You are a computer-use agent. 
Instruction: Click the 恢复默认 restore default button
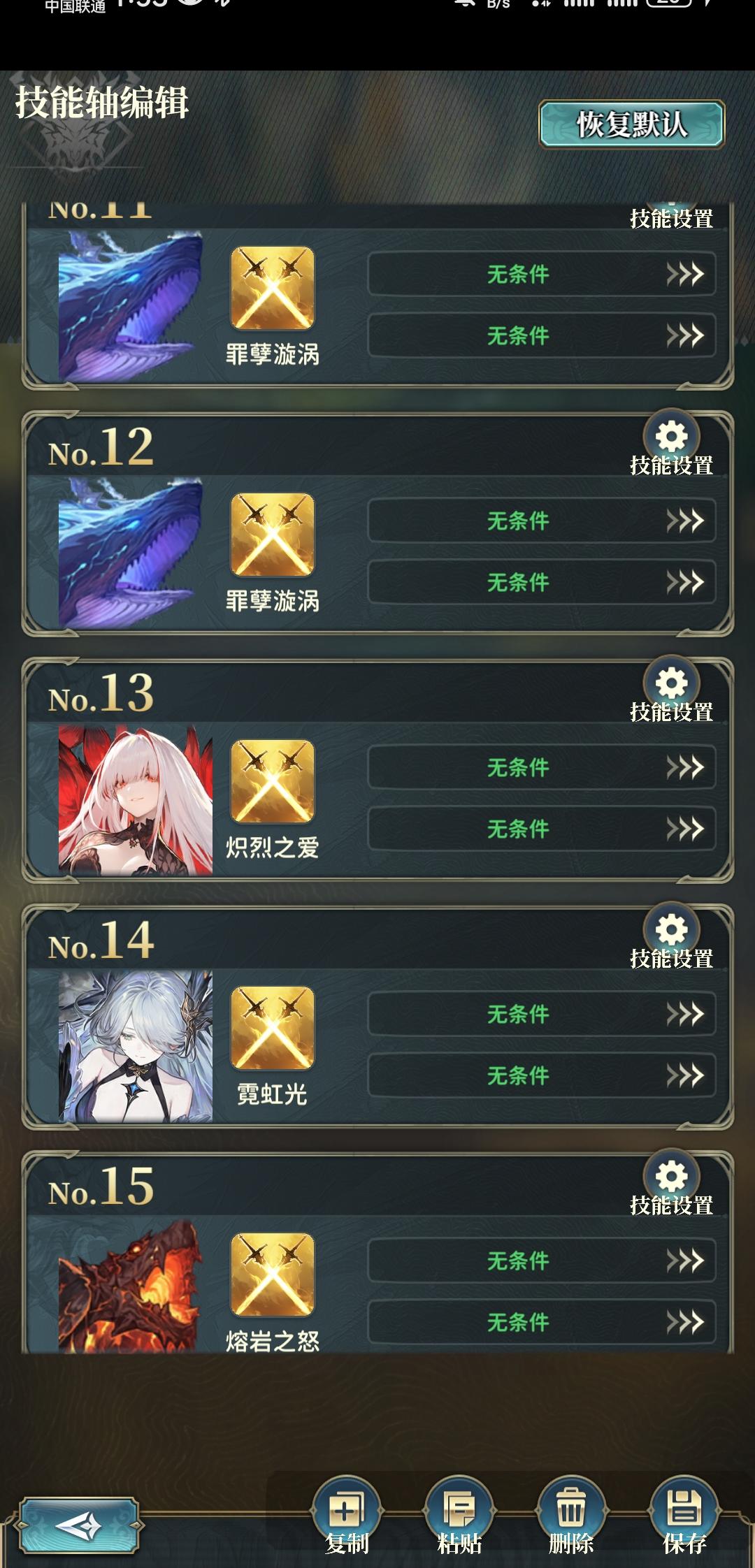pos(632,124)
